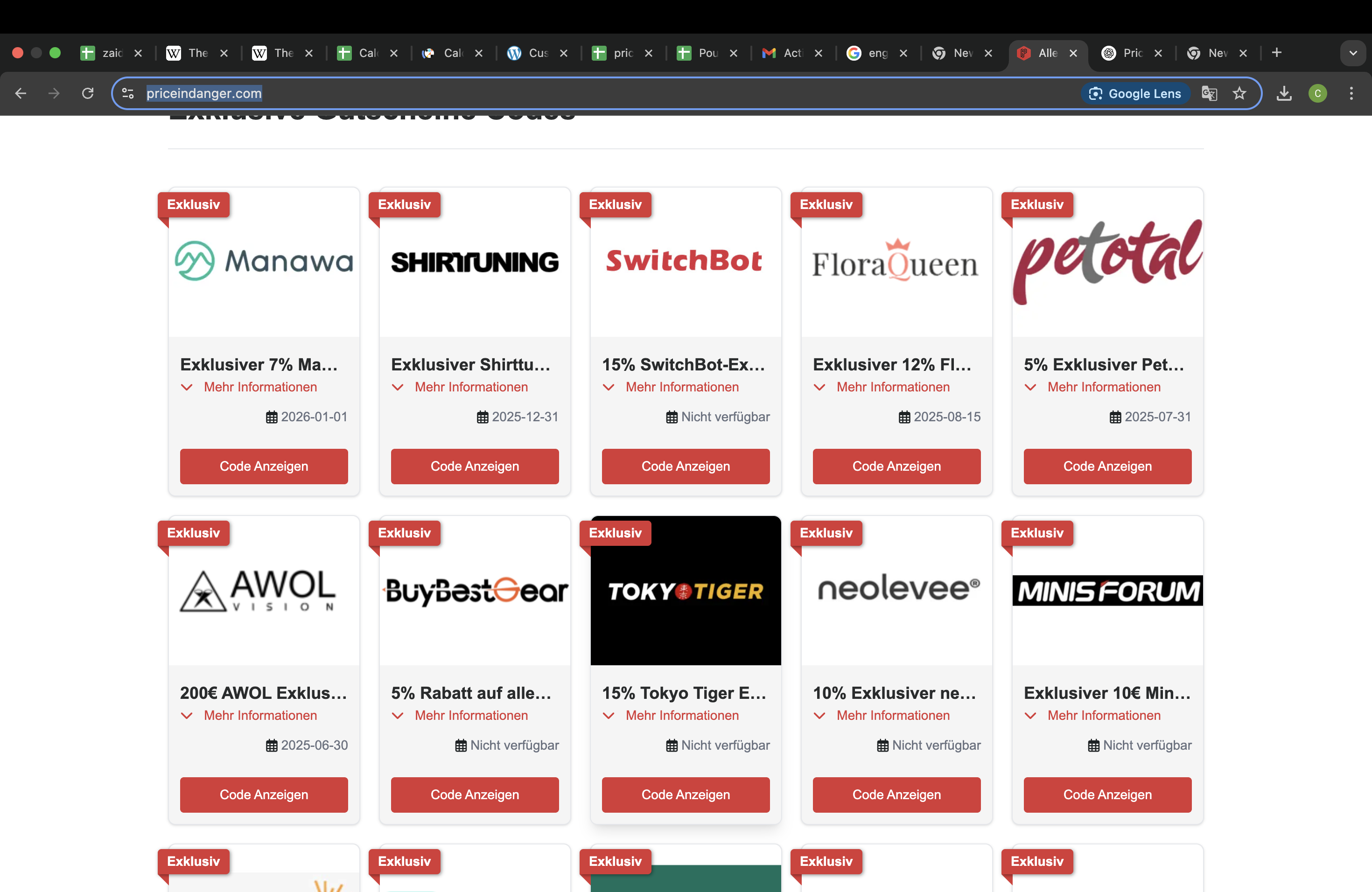Screen dimensions: 1372x892
Task: Open the downloads icon
Action: tap(1284, 93)
